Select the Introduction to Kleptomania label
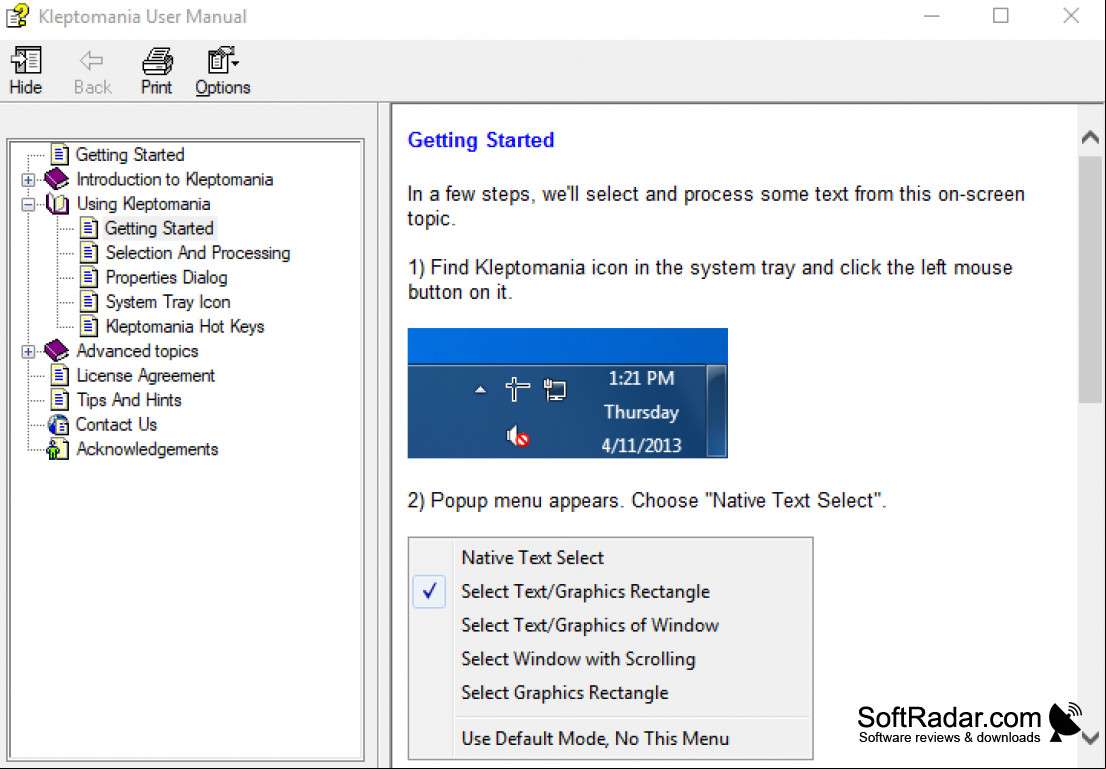 point(175,179)
